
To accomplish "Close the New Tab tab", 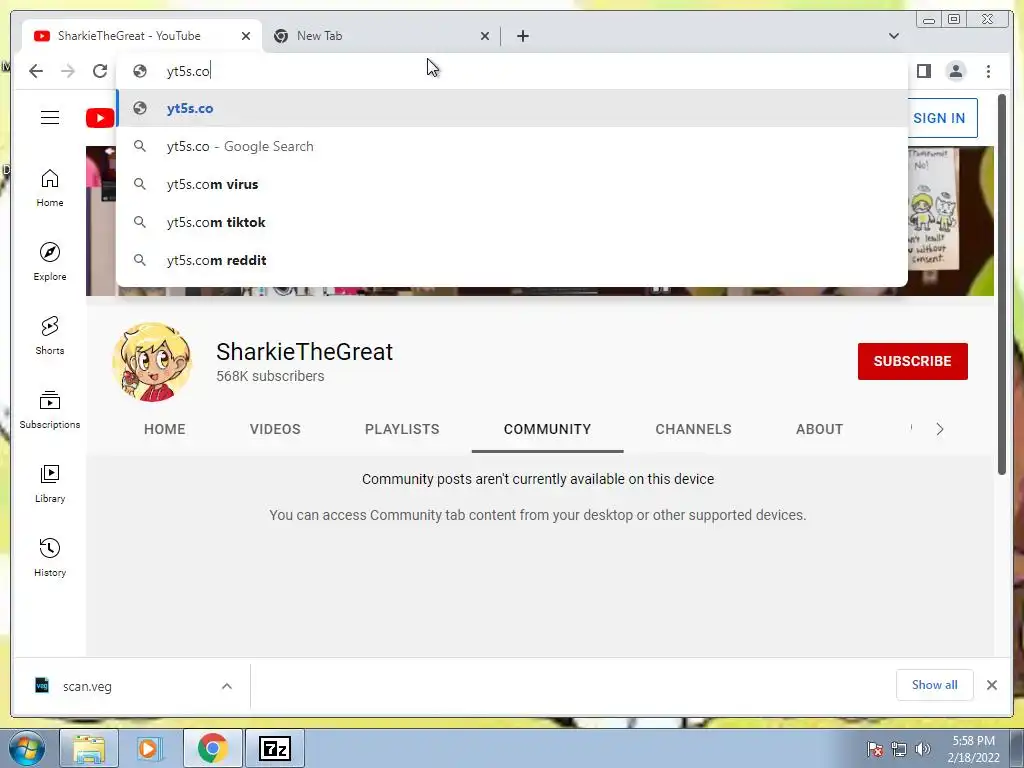I will (485, 36).
